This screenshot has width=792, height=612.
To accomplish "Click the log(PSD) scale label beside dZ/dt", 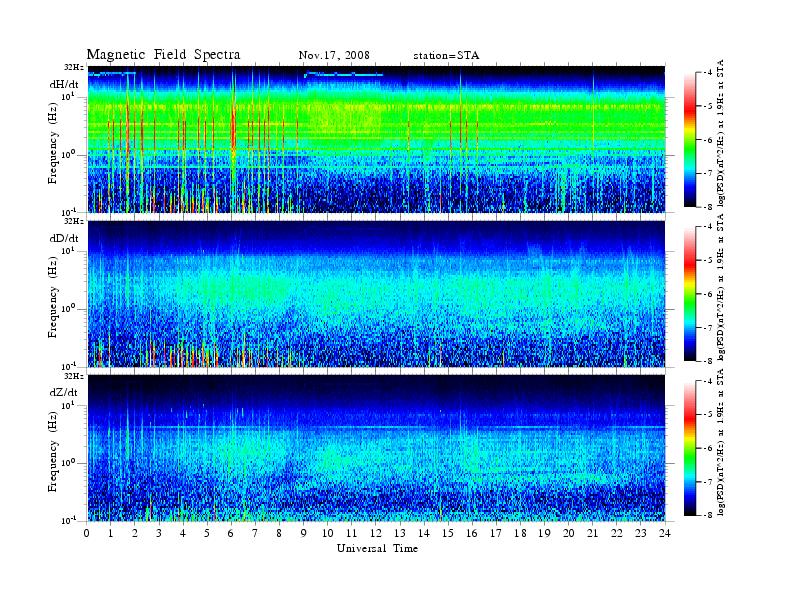I will 720,442.
